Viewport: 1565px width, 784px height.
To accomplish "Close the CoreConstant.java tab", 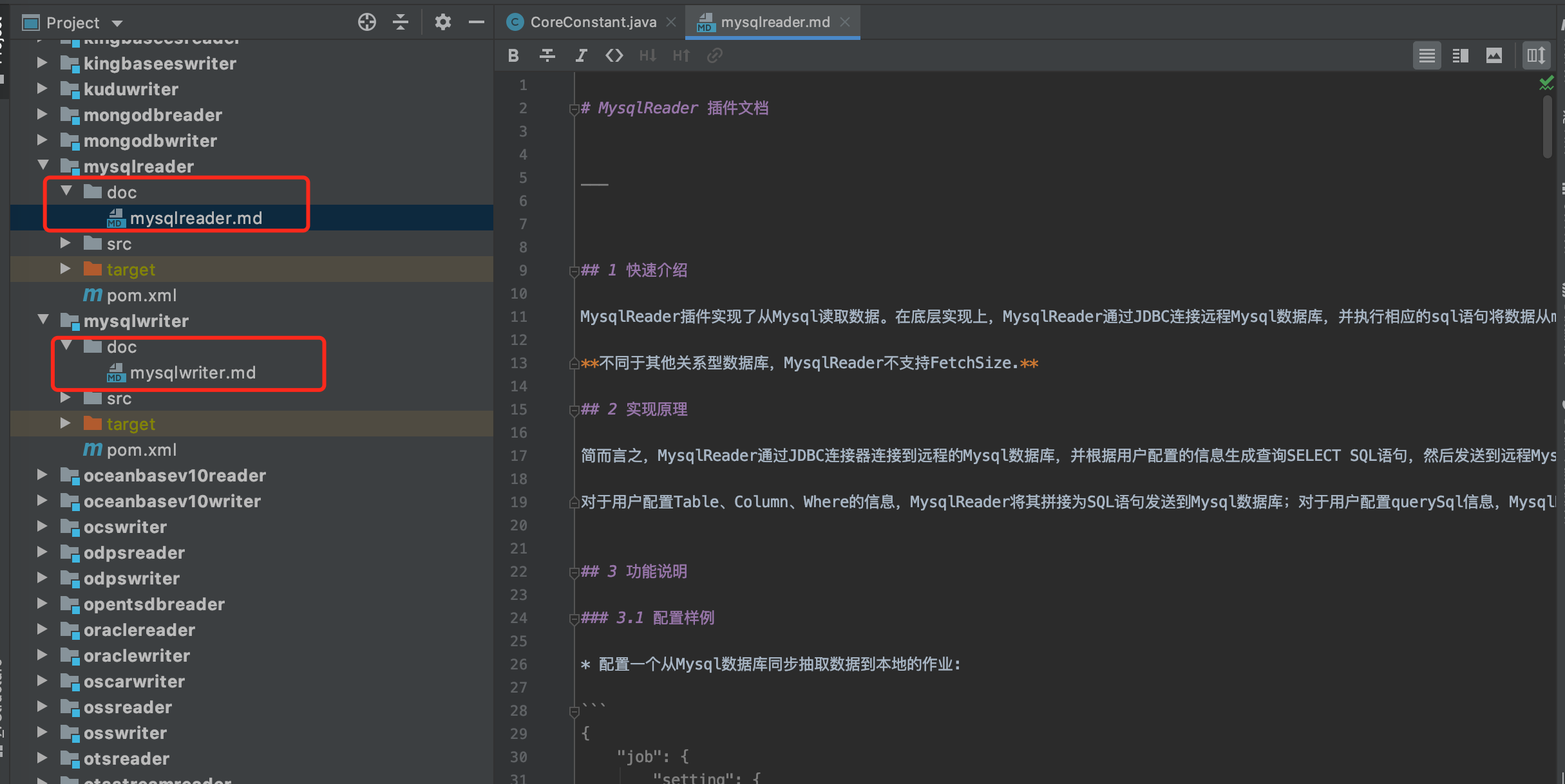I will click(x=671, y=23).
